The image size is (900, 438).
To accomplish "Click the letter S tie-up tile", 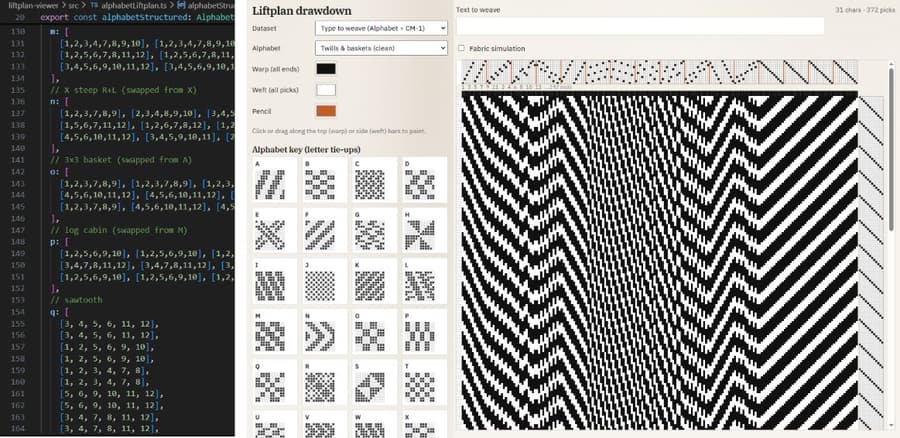I will click(x=375, y=382).
